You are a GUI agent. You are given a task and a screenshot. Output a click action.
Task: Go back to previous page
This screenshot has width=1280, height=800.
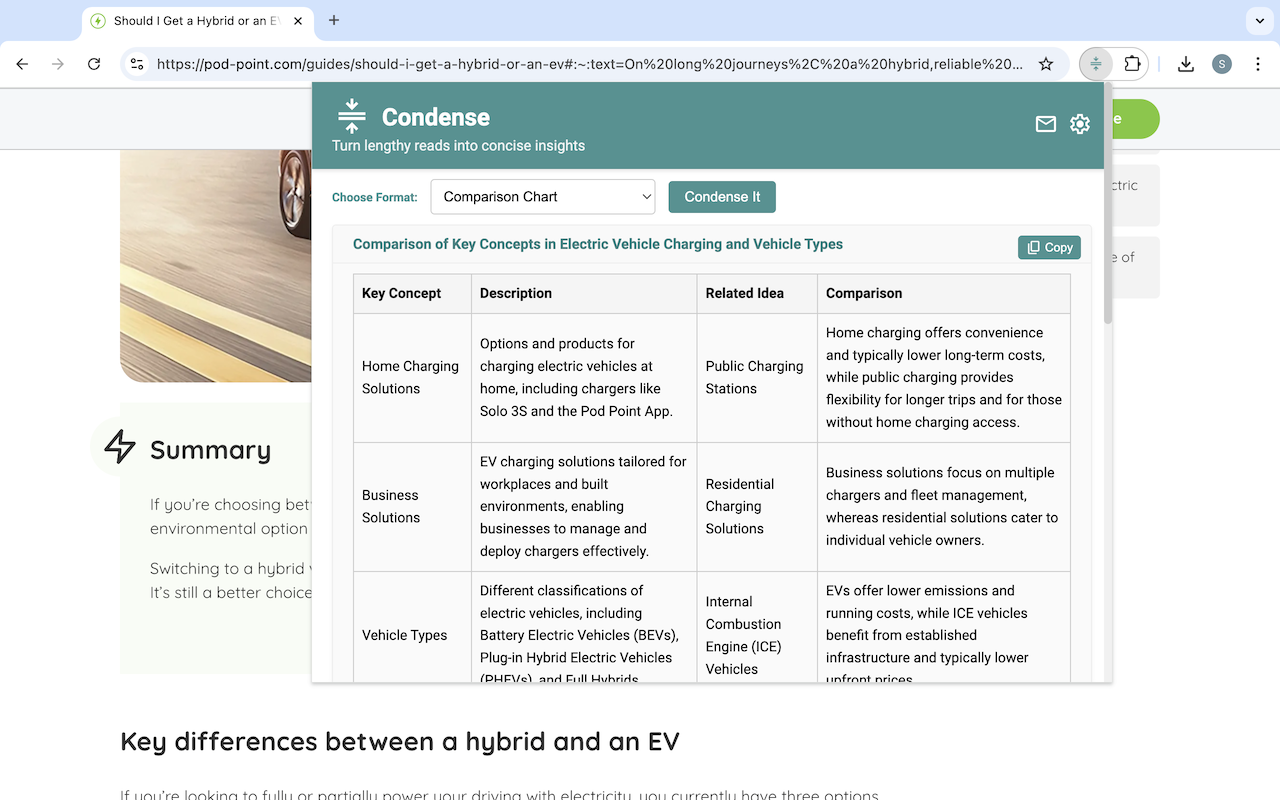[x=22, y=64]
